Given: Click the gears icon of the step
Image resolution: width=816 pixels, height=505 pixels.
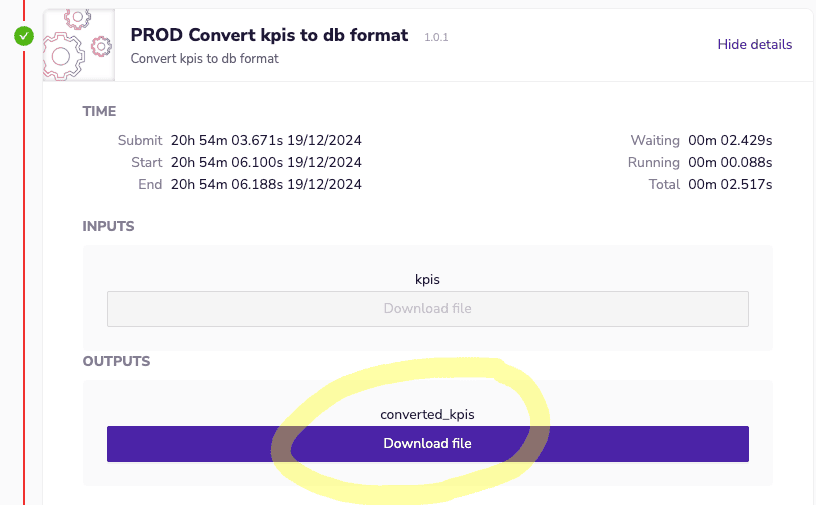Looking at the screenshot, I should point(77,45).
